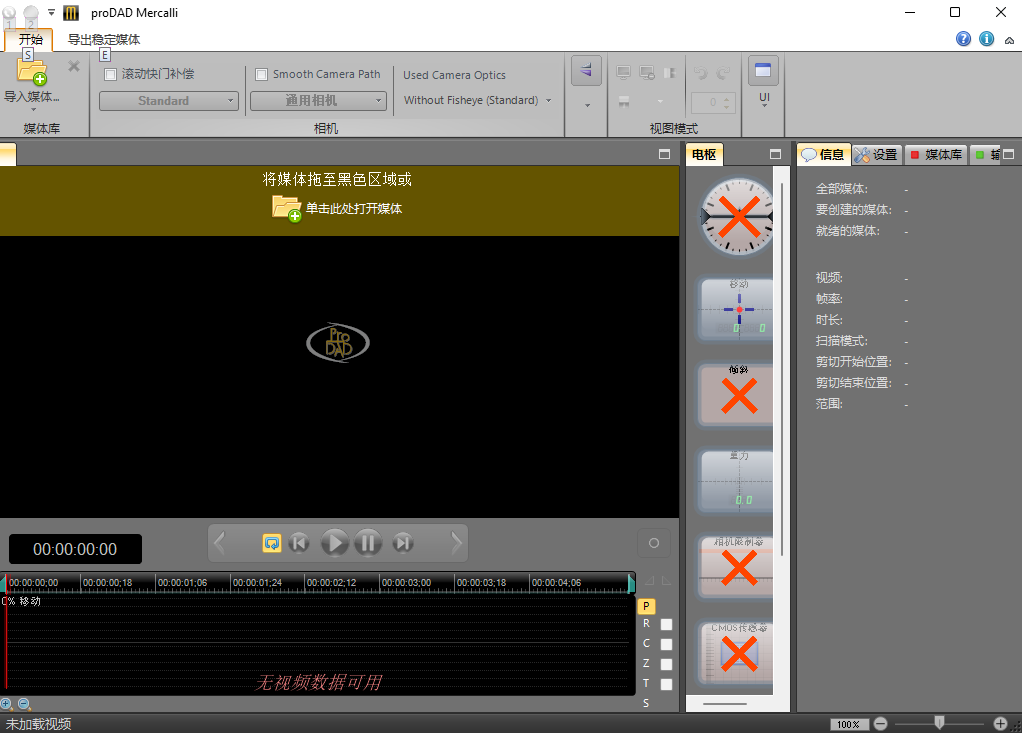This screenshot has width=1022, height=733.
Task: Expand the UI dropdown arrow
Action: (x=765, y=106)
